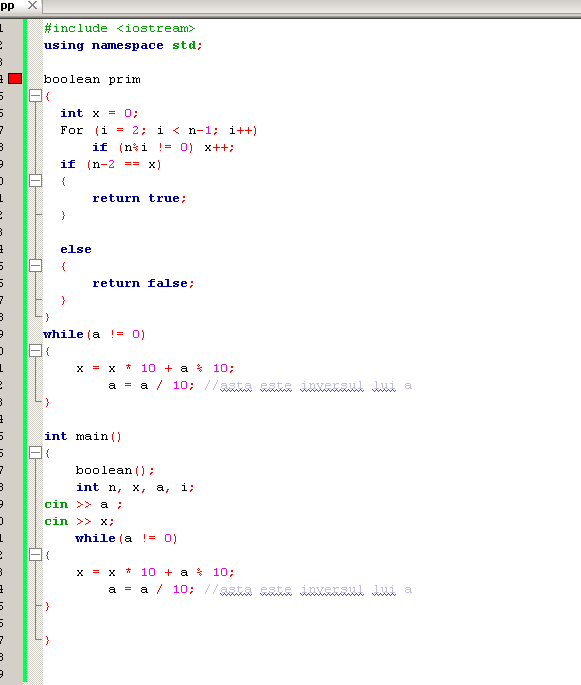Click on 'cin >> a ;' line
Image resolution: width=581 pixels, height=685 pixels.
(x=83, y=505)
